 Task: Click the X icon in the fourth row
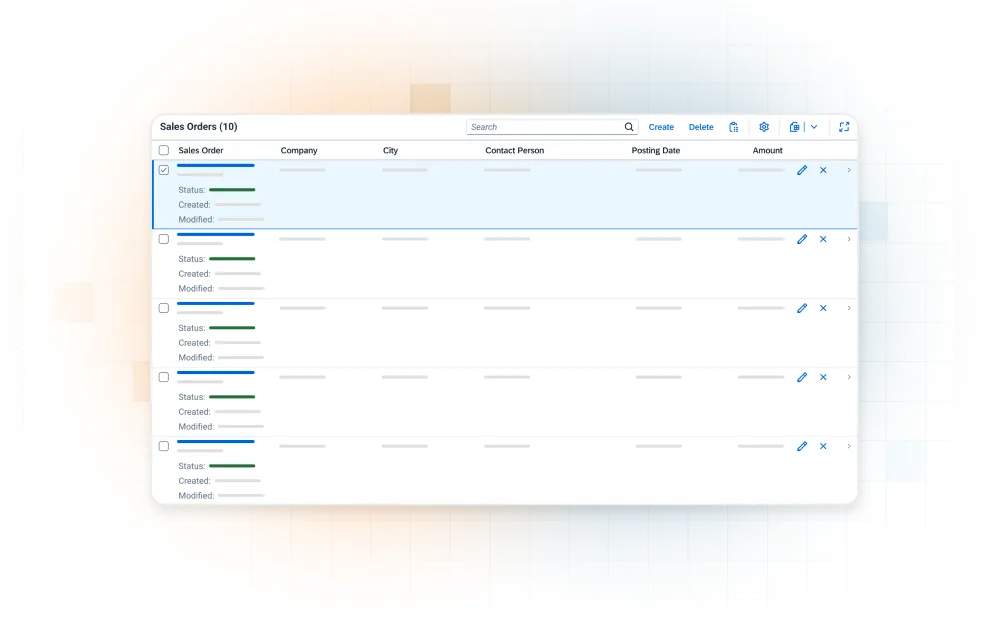[x=823, y=377]
